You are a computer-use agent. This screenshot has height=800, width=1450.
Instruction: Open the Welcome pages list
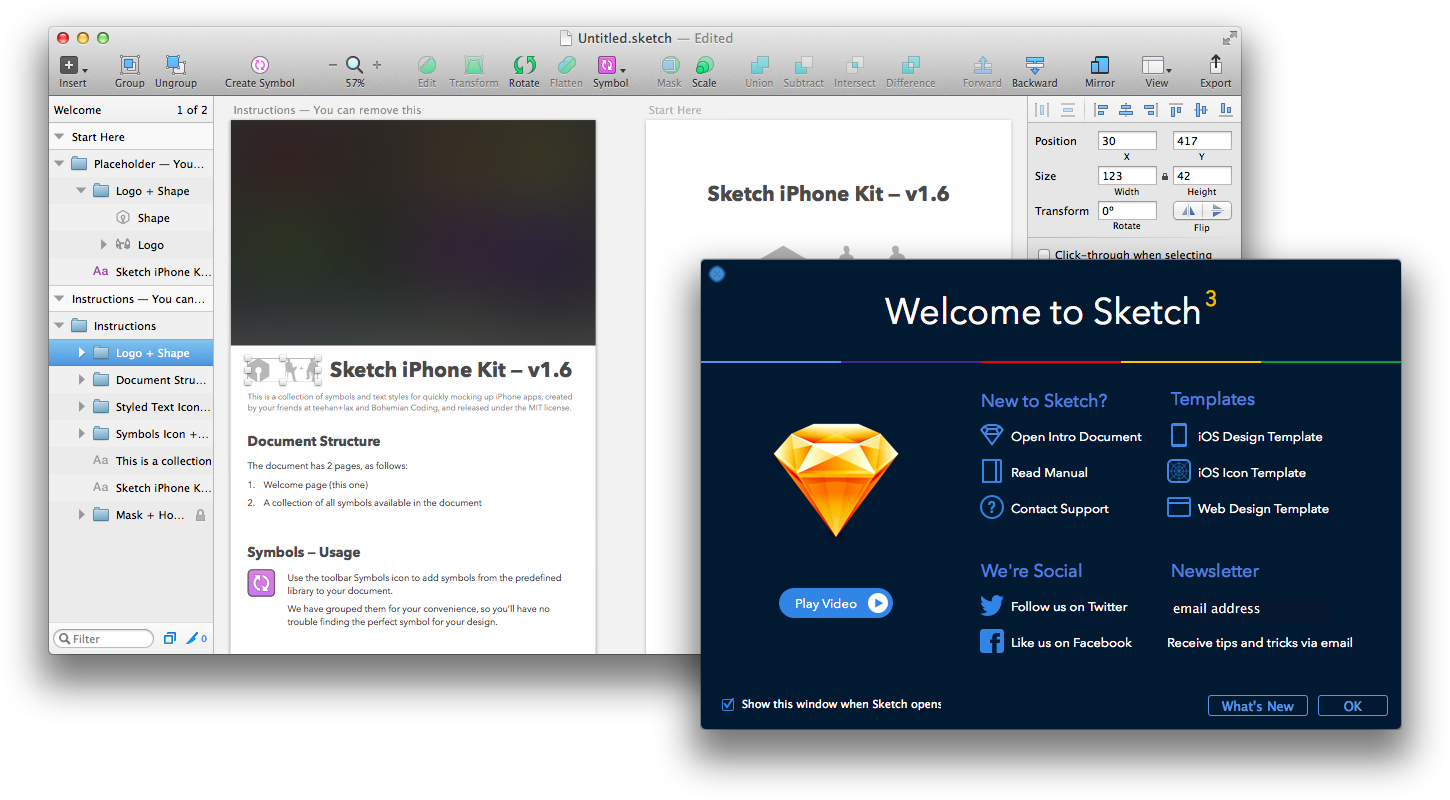131,110
